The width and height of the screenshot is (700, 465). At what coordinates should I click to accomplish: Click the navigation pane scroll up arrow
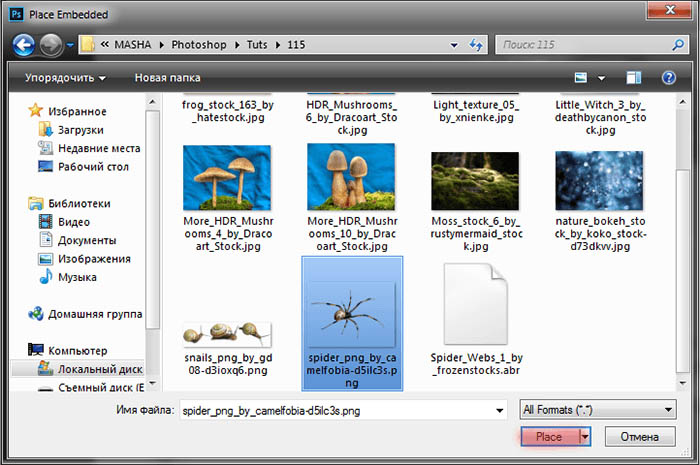tap(152, 102)
